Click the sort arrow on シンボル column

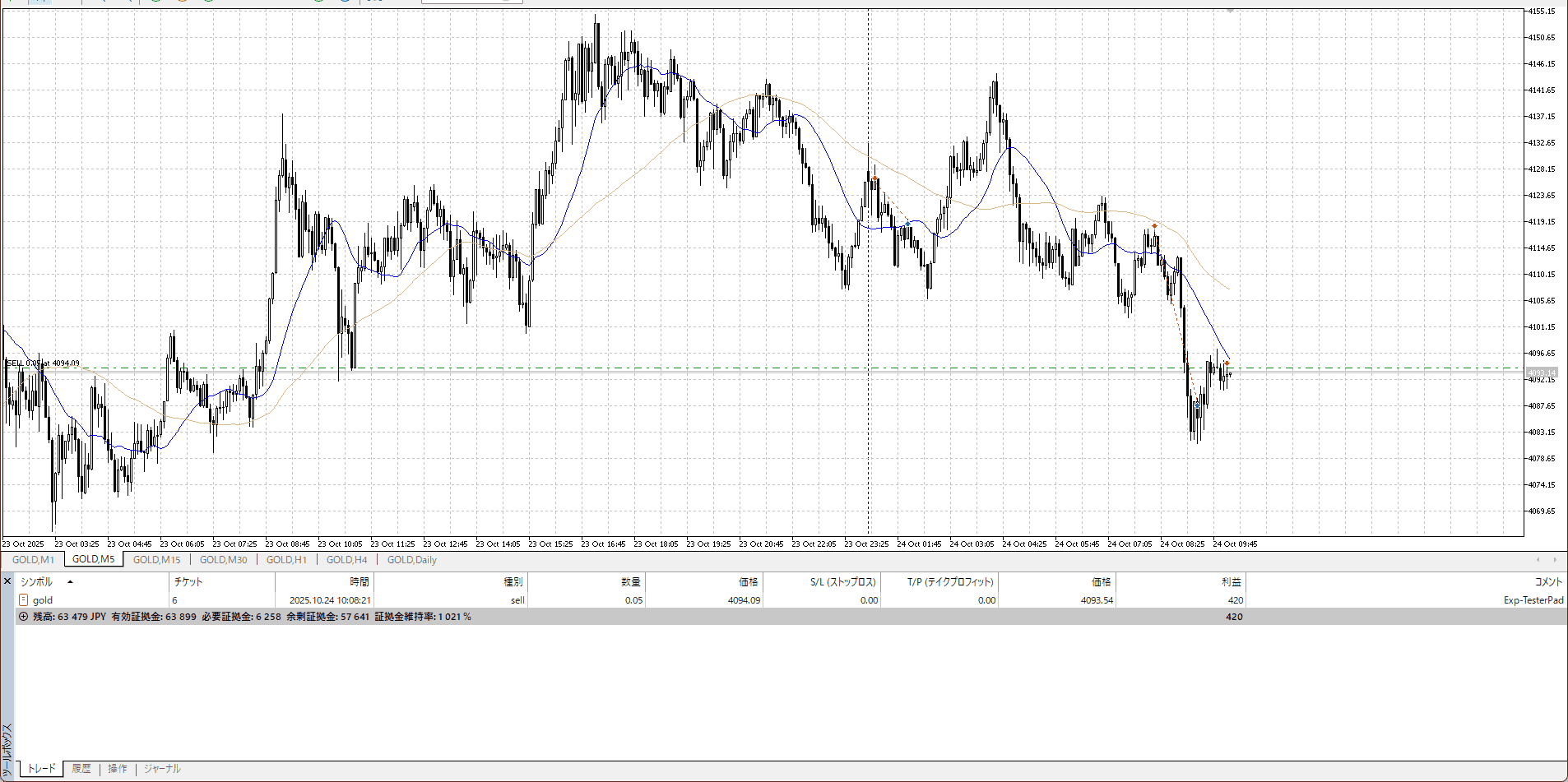(70, 582)
